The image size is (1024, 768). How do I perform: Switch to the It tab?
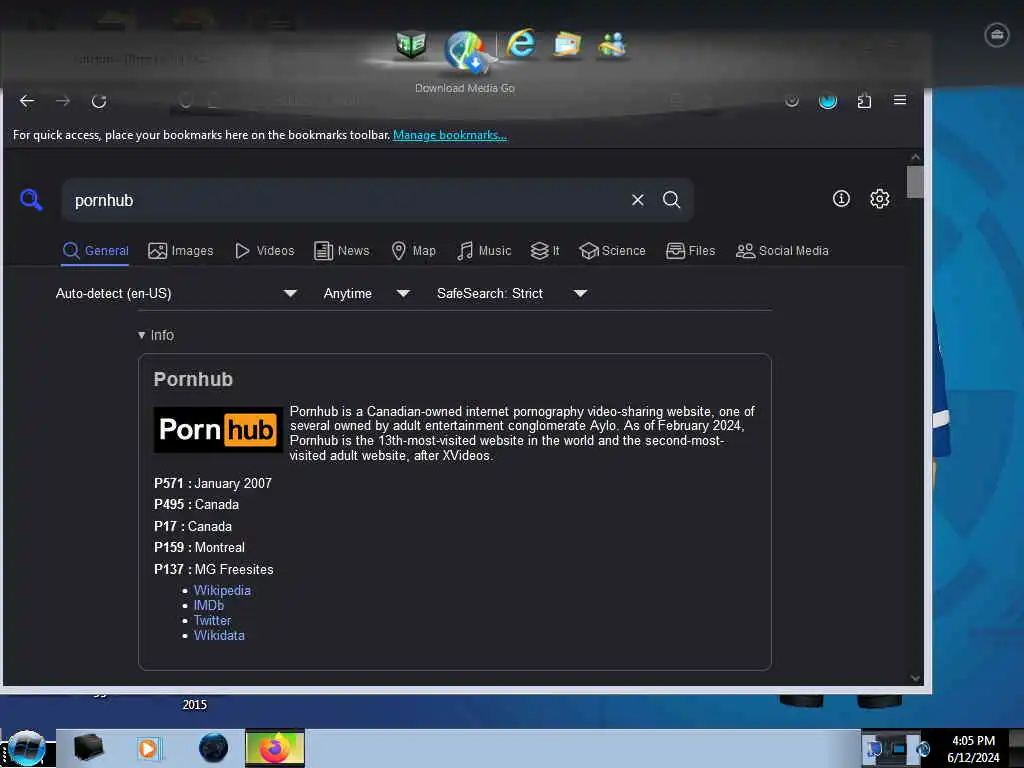pos(545,251)
